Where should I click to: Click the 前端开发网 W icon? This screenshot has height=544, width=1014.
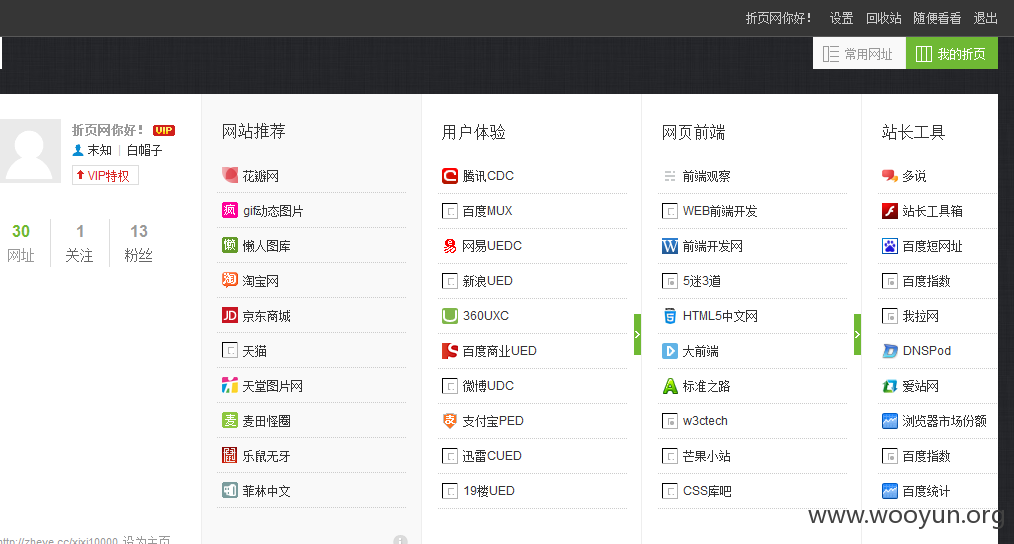click(670, 246)
